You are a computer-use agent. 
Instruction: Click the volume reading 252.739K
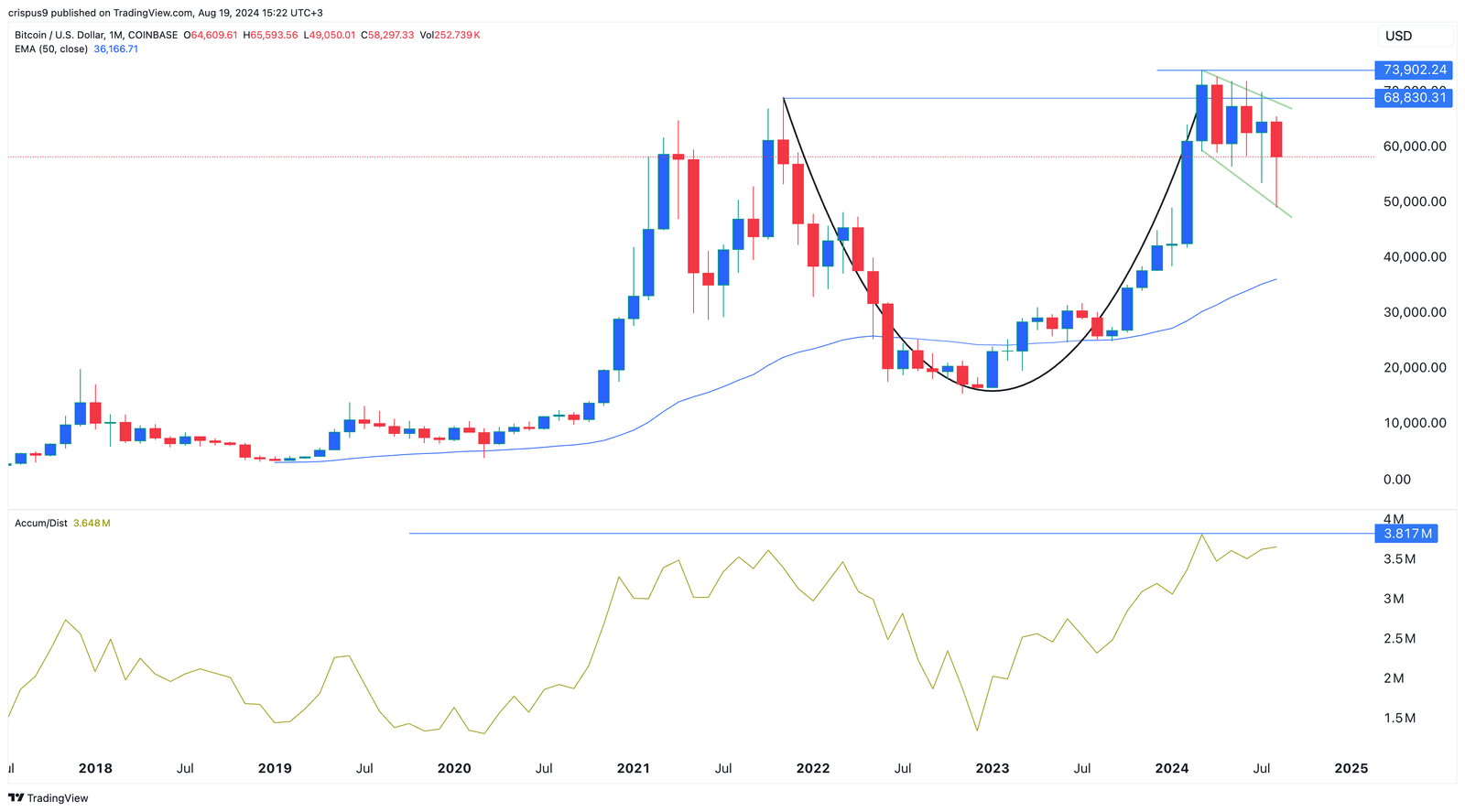click(x=456, y=35)
